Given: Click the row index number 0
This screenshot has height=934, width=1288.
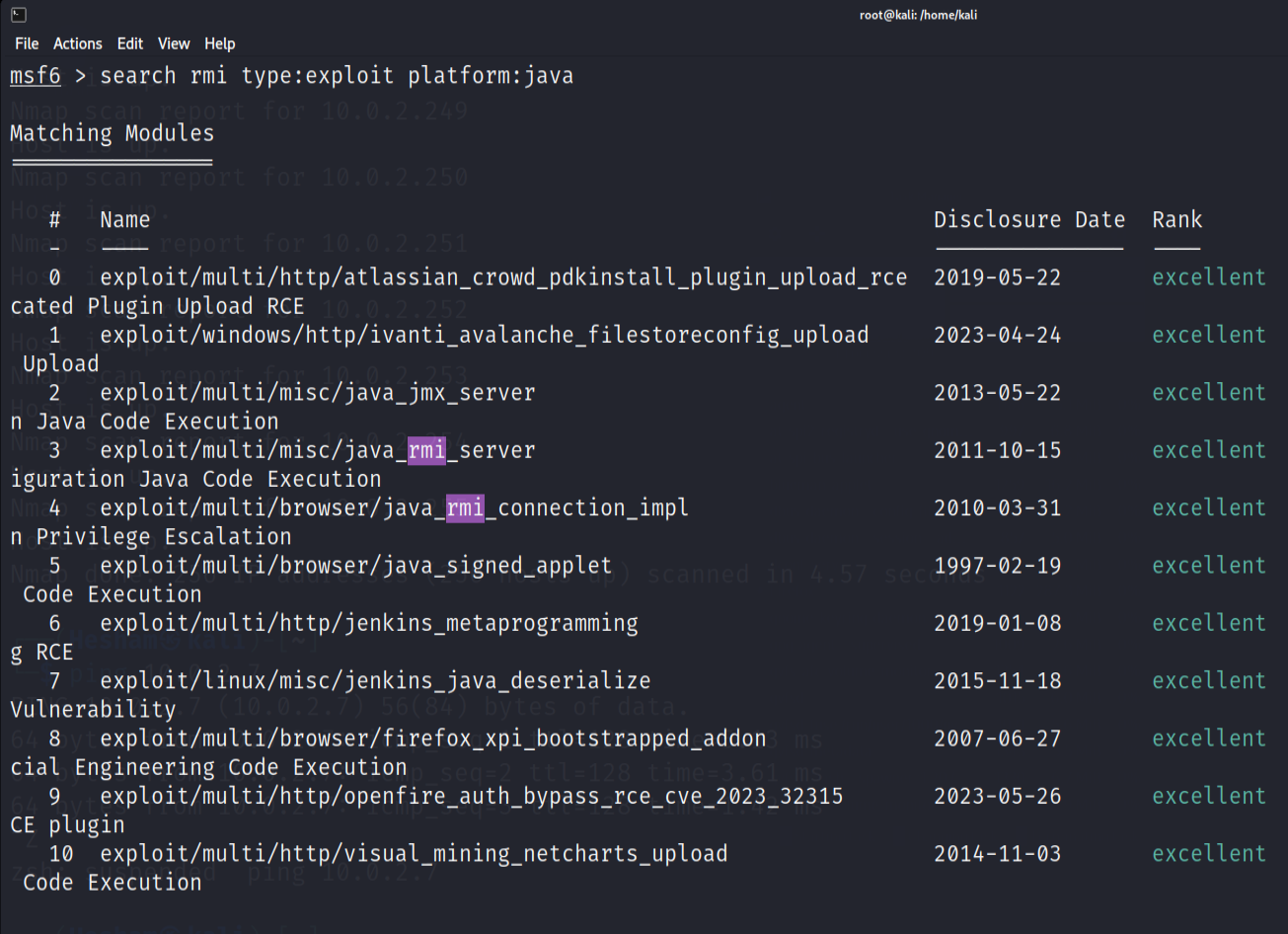Looking at the screenshot, I should [x=55, y=277].
